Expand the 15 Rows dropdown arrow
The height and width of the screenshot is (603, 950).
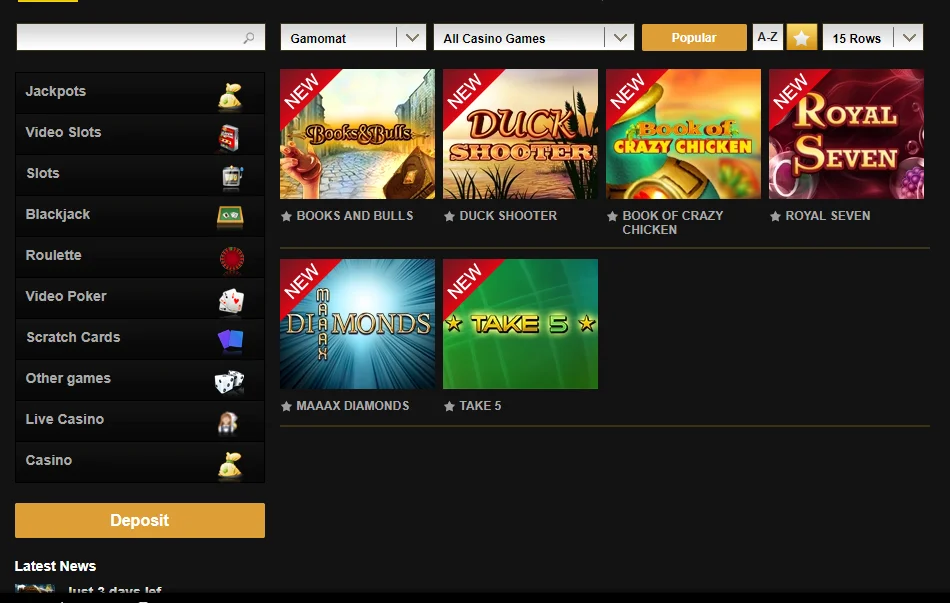click(909, 38)
